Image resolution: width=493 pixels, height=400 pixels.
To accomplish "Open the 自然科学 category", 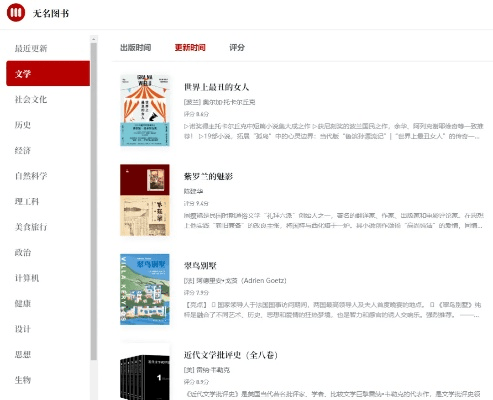I will pos(31,176).
